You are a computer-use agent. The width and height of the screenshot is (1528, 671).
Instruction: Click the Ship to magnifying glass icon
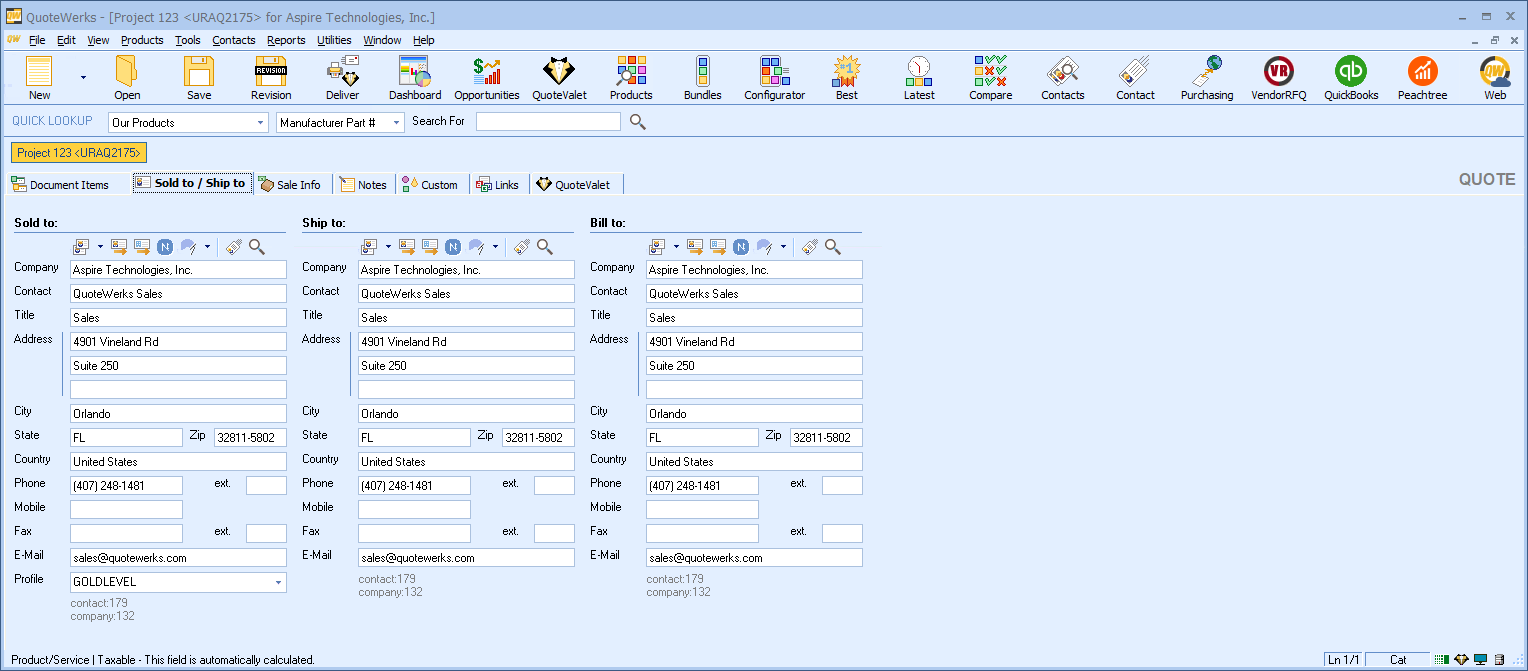pos(545,247)
